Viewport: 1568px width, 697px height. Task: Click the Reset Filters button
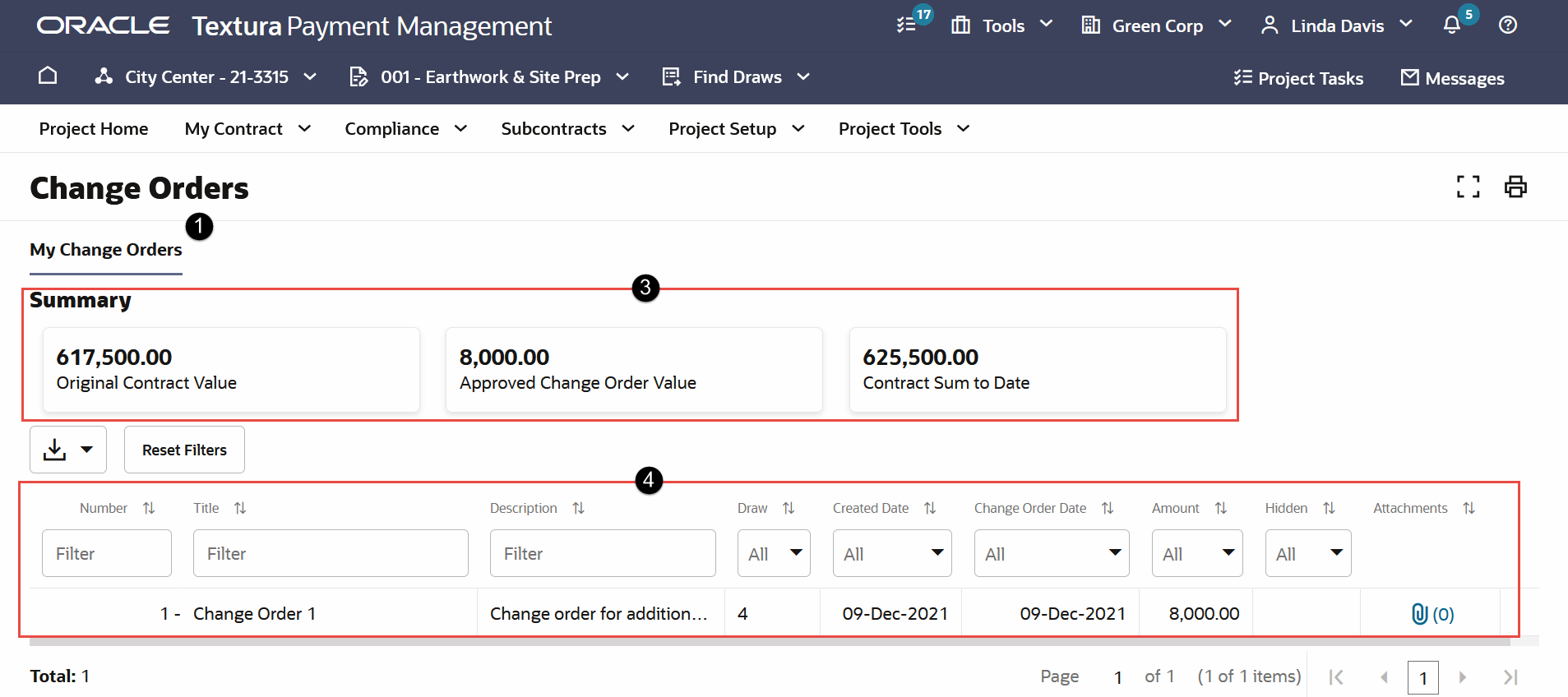(x=184, y=450)
